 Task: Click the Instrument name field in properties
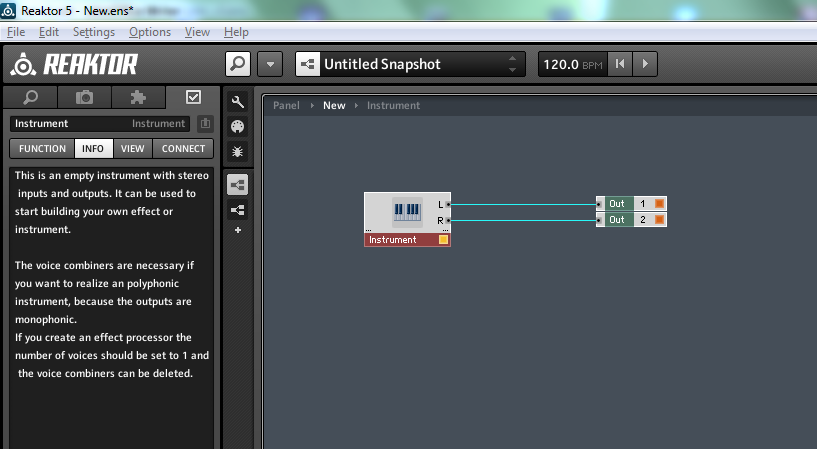pyautogui.click(x=100, y=123)
